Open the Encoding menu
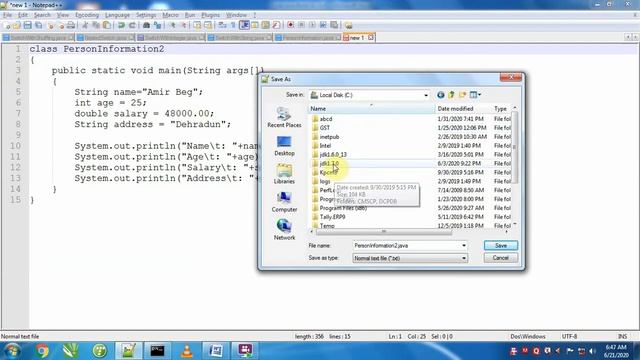 tap(87, 15)
